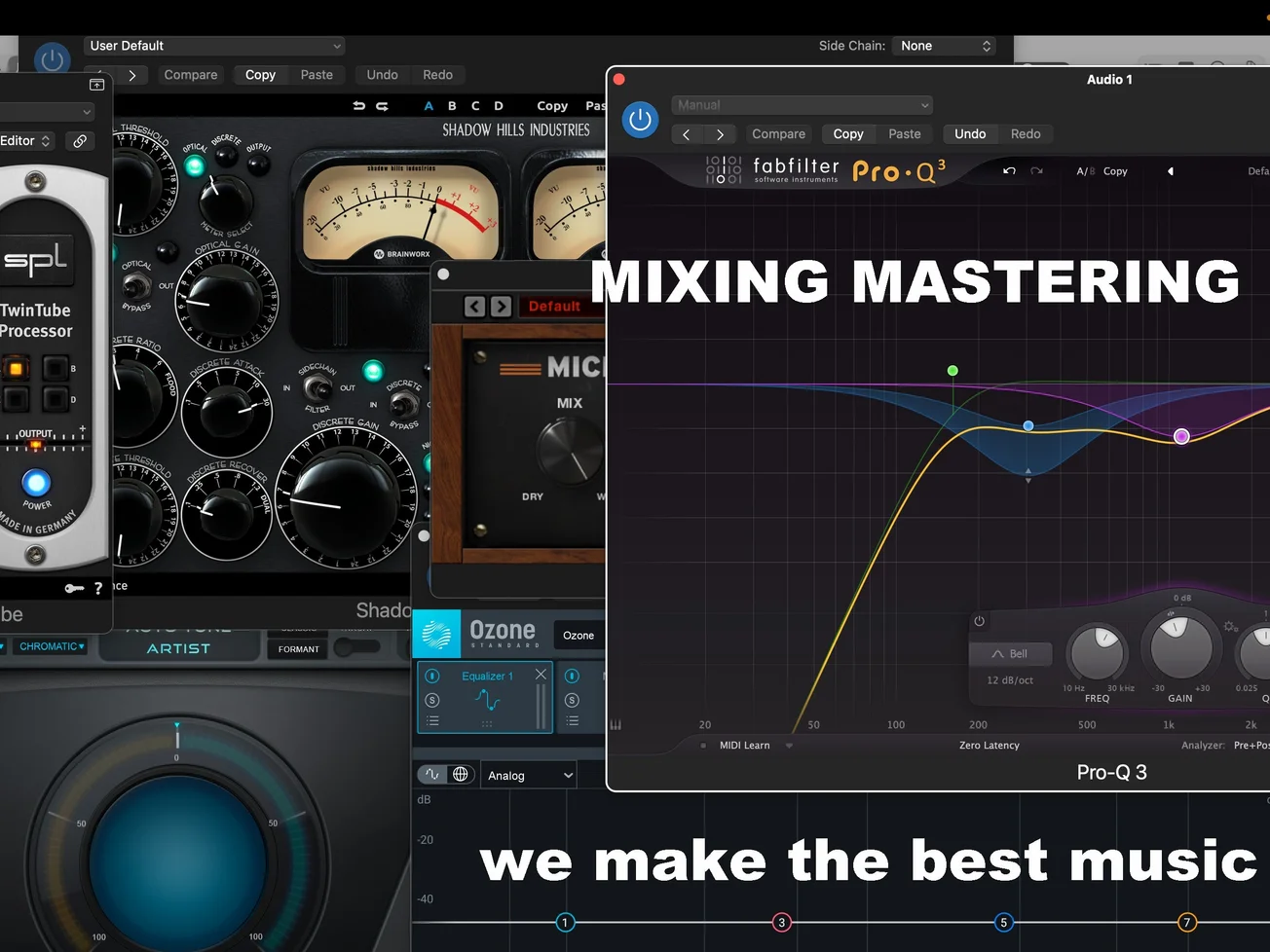Click Paste in the Pro-Q 3 header

[x=904, y=134]
